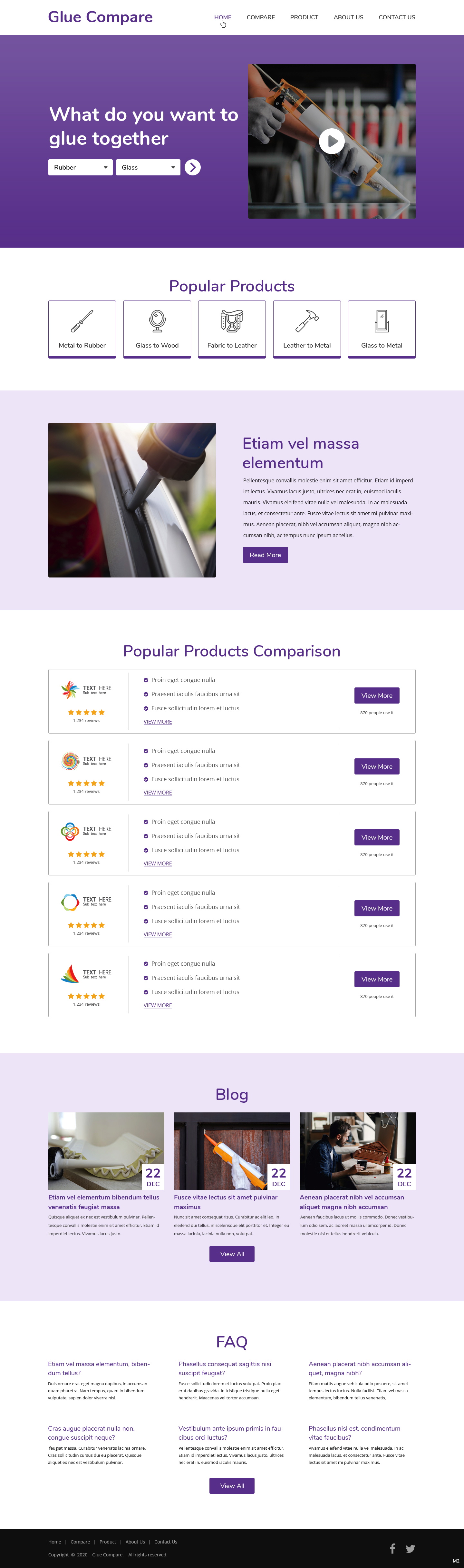This screenshot has height=1568, width=464.
Task: Open the Metal to Rubber product card
Action: 82,329
